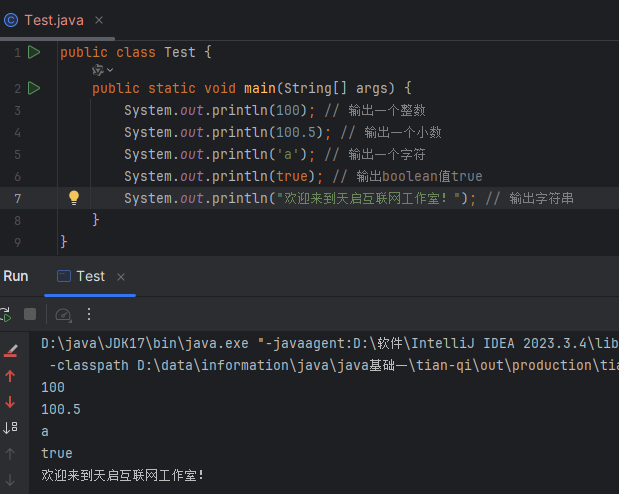The height and width of the screenshot is (494, 619).
Task: Click line number 7 in the gutter
Action: point(17,198)
